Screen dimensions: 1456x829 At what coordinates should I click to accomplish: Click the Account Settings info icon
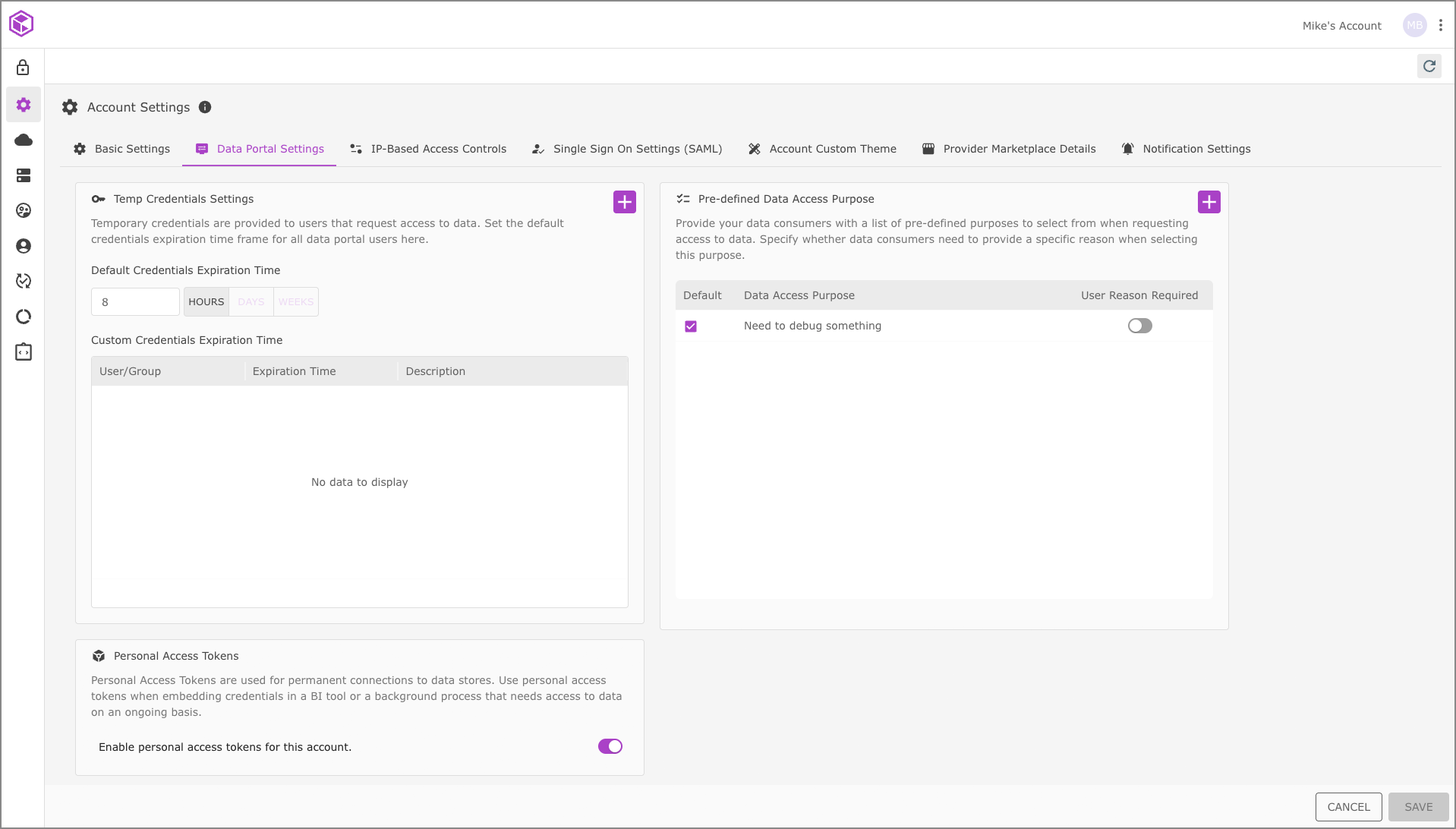pyautogui.click(x=205, y=107)
